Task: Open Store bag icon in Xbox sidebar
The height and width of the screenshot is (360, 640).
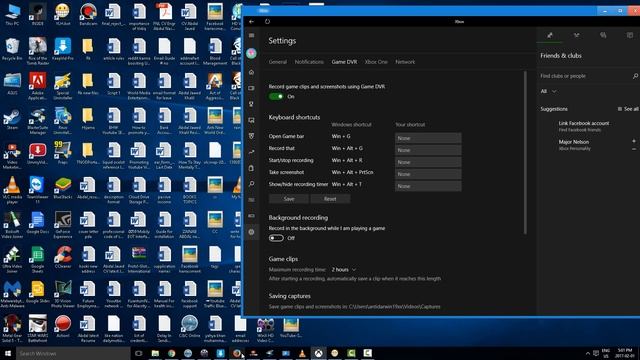Action: 251,168
